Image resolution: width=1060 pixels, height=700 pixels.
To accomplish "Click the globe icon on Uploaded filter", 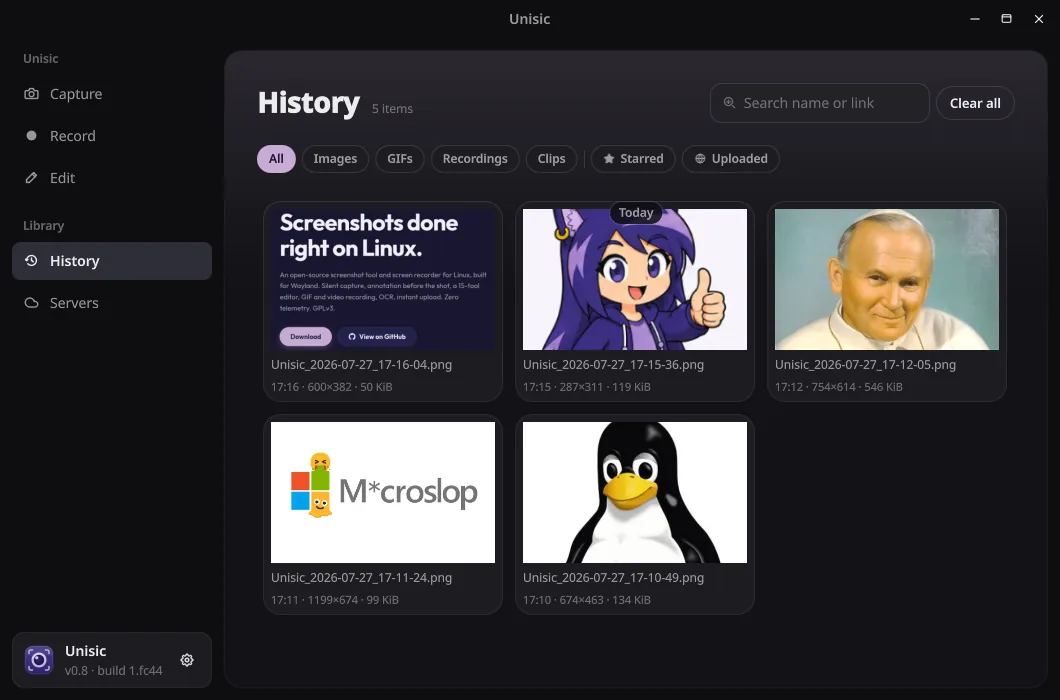I will click(700, 158).
